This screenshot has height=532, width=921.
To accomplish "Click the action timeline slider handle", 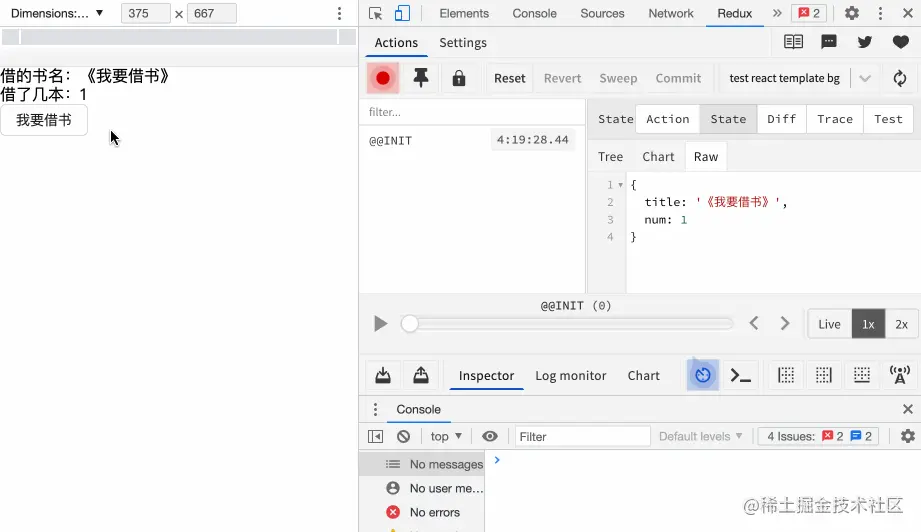I will click(x=409, y=324).
